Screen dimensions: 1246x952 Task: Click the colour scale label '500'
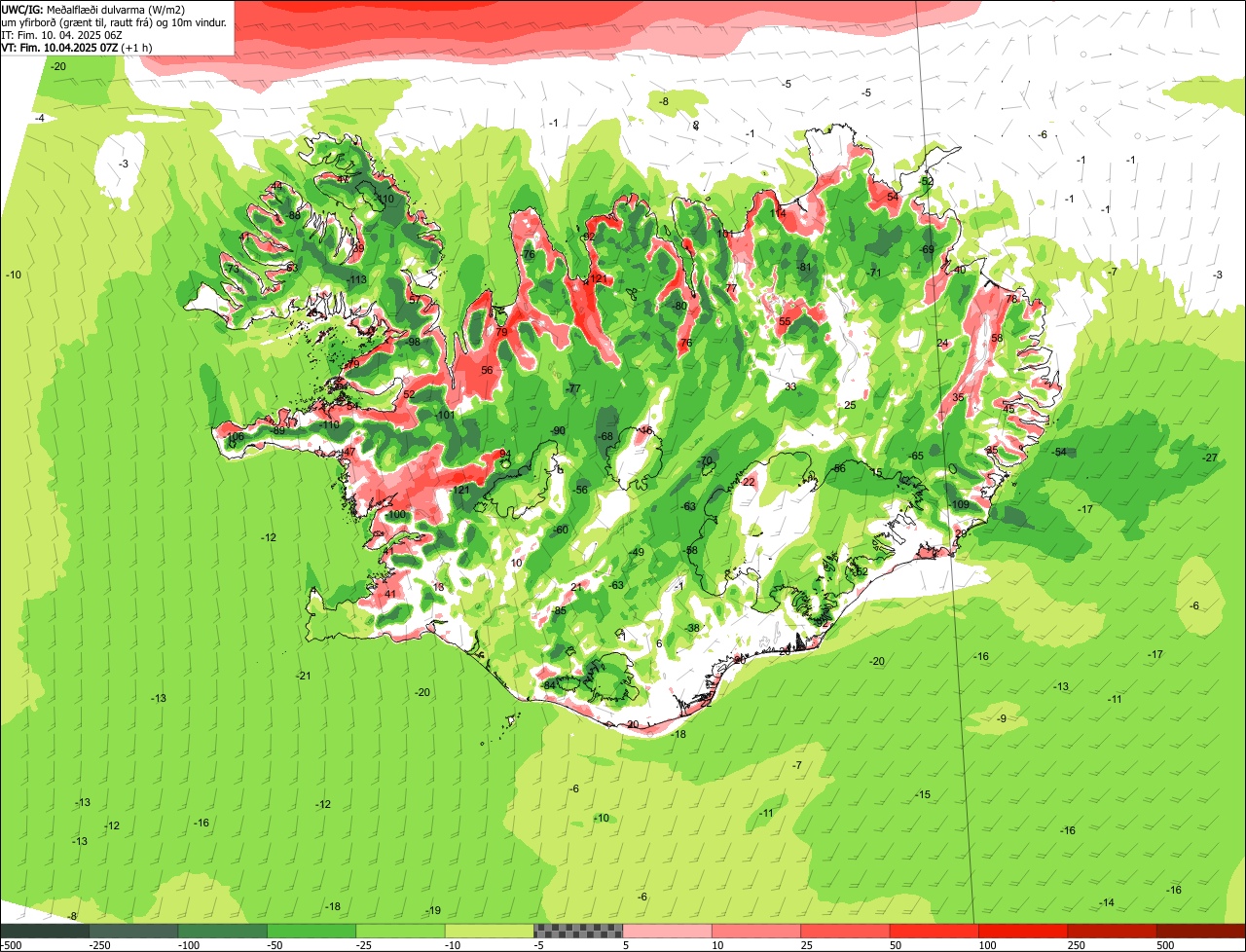point(1164,945)
